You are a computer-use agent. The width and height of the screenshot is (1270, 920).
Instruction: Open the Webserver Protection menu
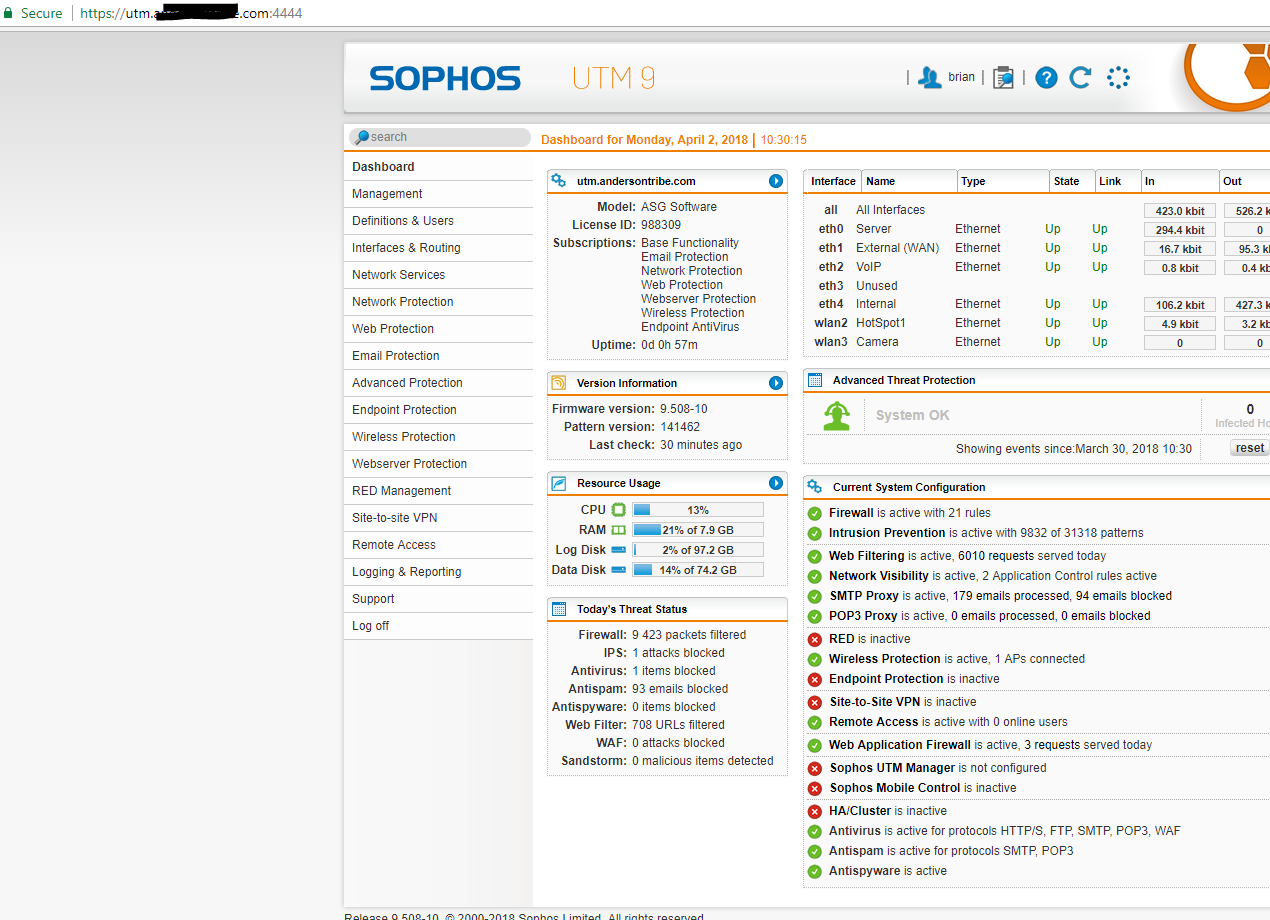coord(438,464)
